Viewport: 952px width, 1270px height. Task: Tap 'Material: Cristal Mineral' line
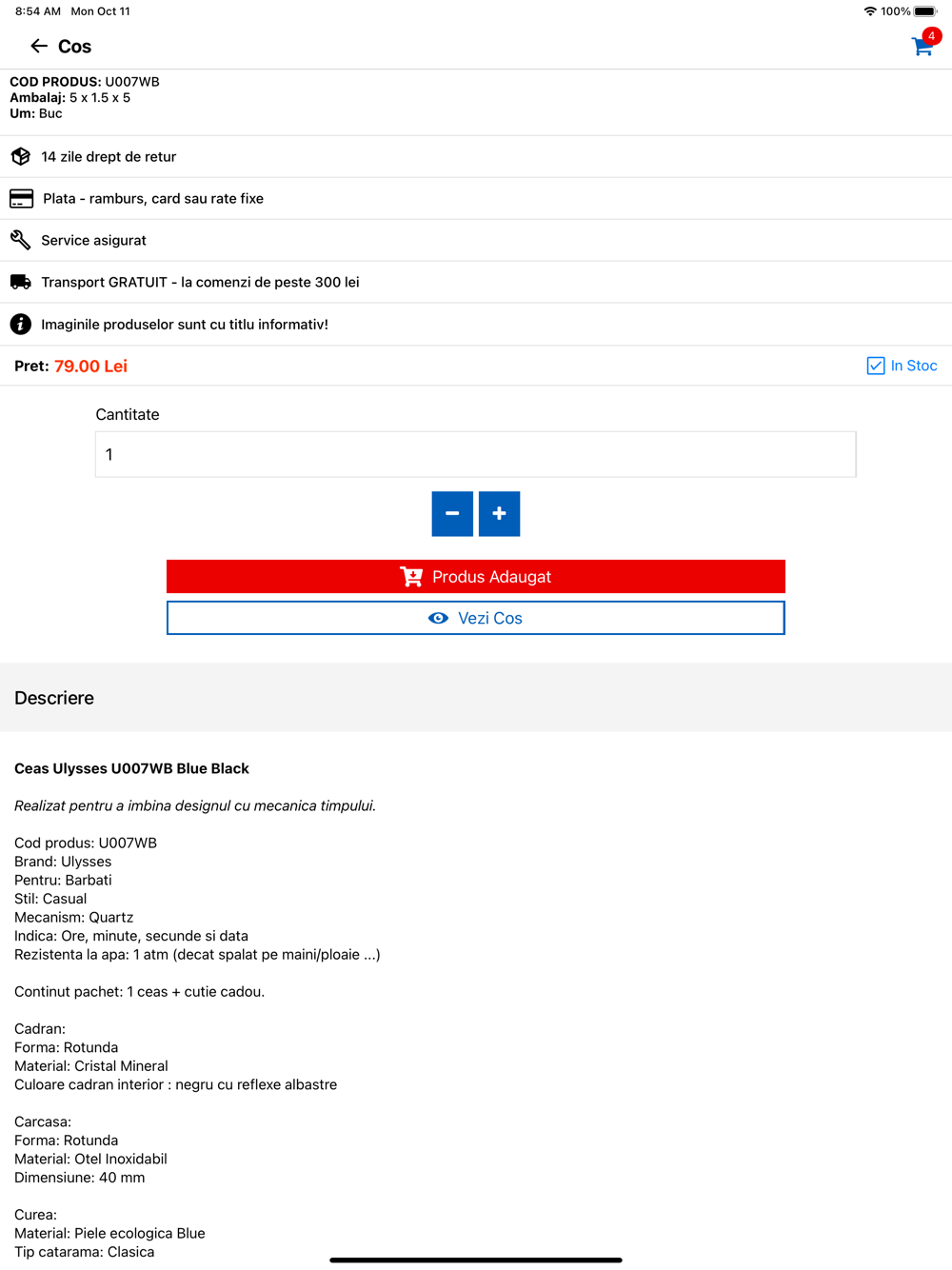[x=91, y=1065]
